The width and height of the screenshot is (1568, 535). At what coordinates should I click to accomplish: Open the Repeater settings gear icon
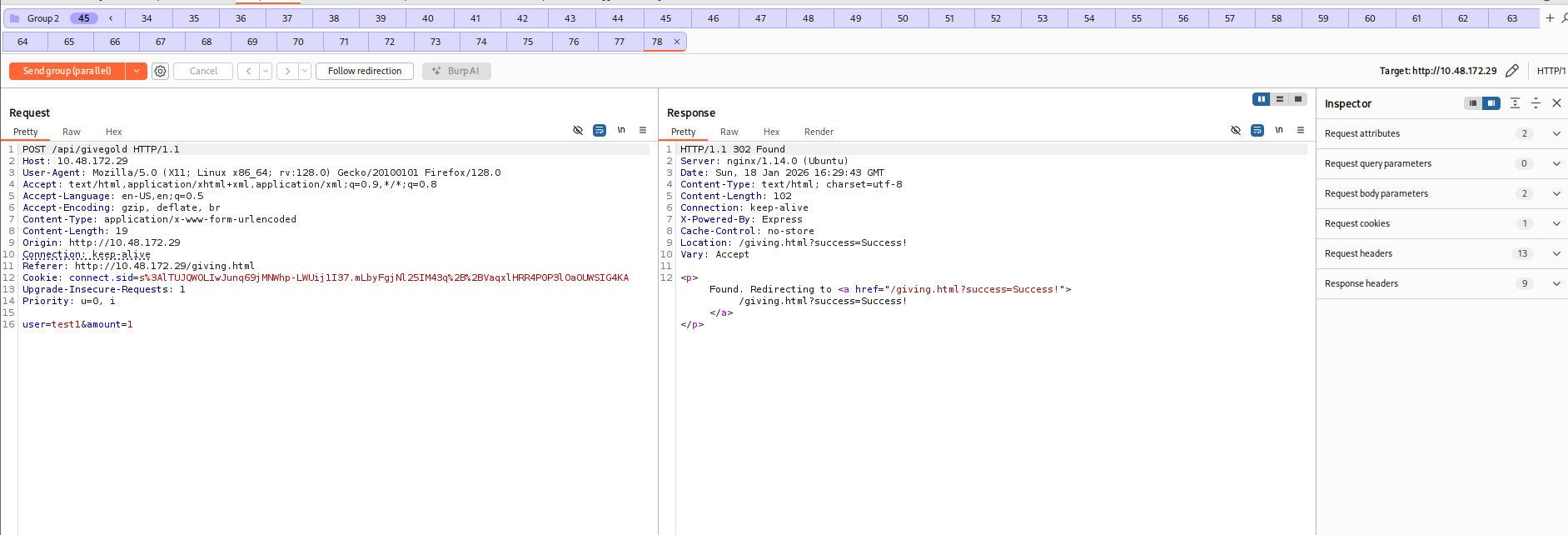[161, 72]
